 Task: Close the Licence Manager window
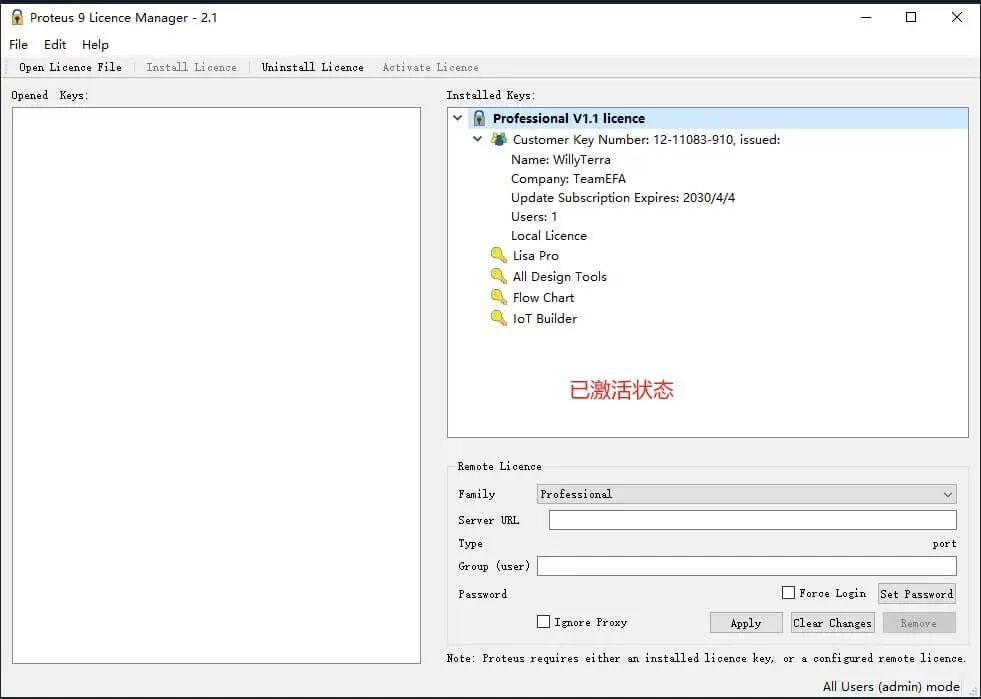coord(957,18)
